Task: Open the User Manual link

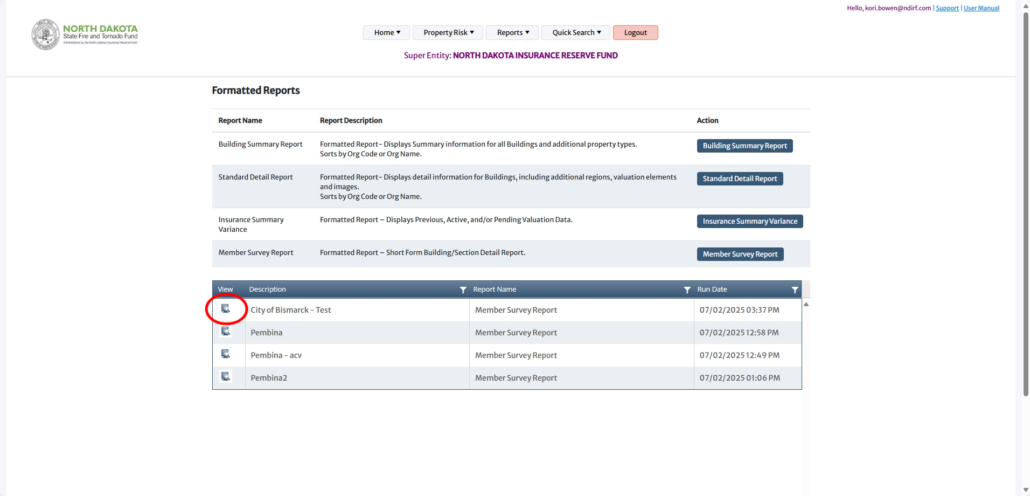Action: coord(981,8)
